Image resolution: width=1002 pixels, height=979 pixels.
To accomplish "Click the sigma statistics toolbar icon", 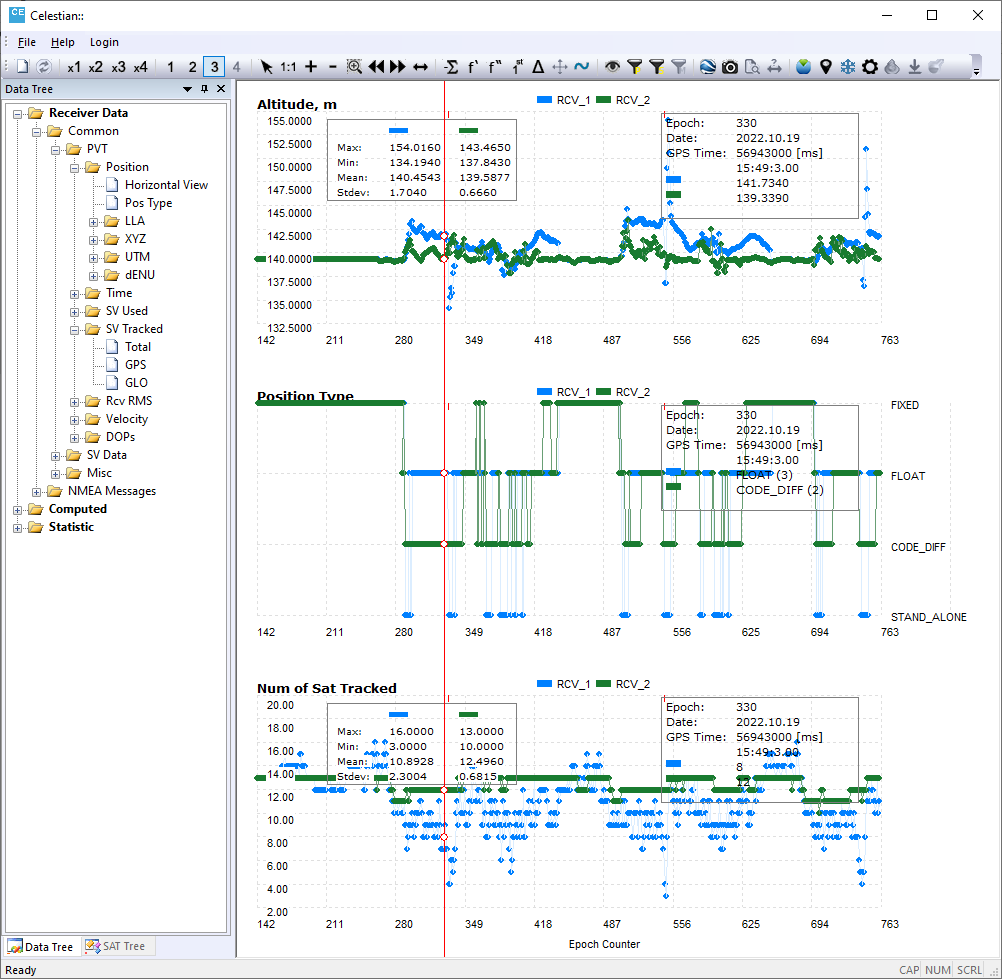I will coord(451,67).
